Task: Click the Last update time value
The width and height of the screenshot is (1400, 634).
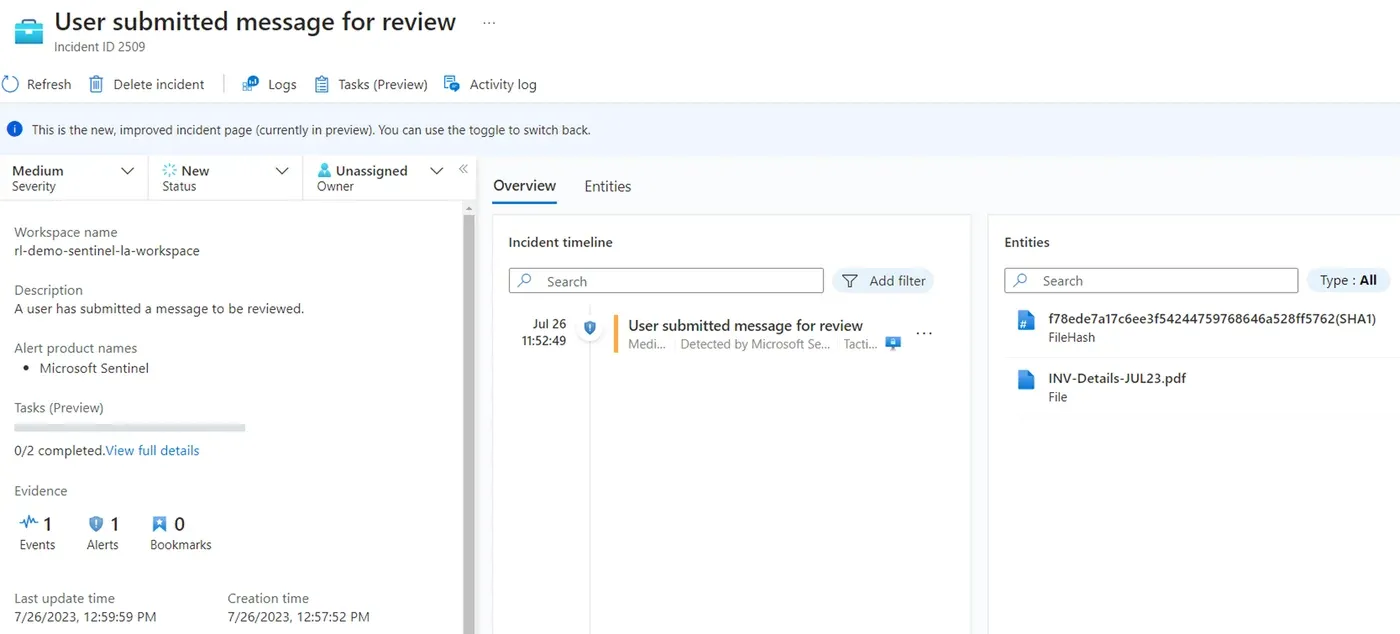Action: 85,616
